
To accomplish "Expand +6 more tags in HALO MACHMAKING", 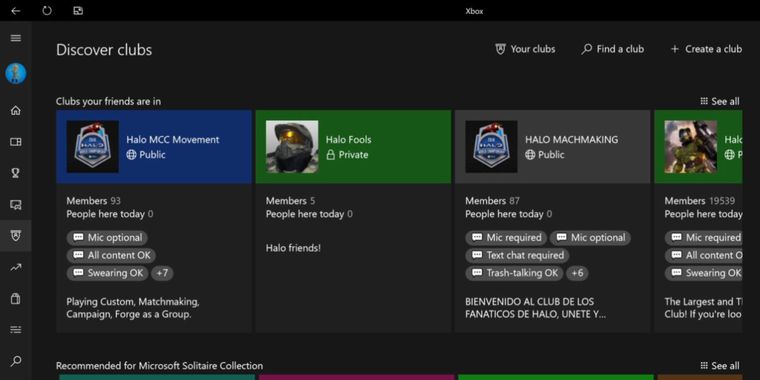I will pyautogui.click(x=577, y=273).
